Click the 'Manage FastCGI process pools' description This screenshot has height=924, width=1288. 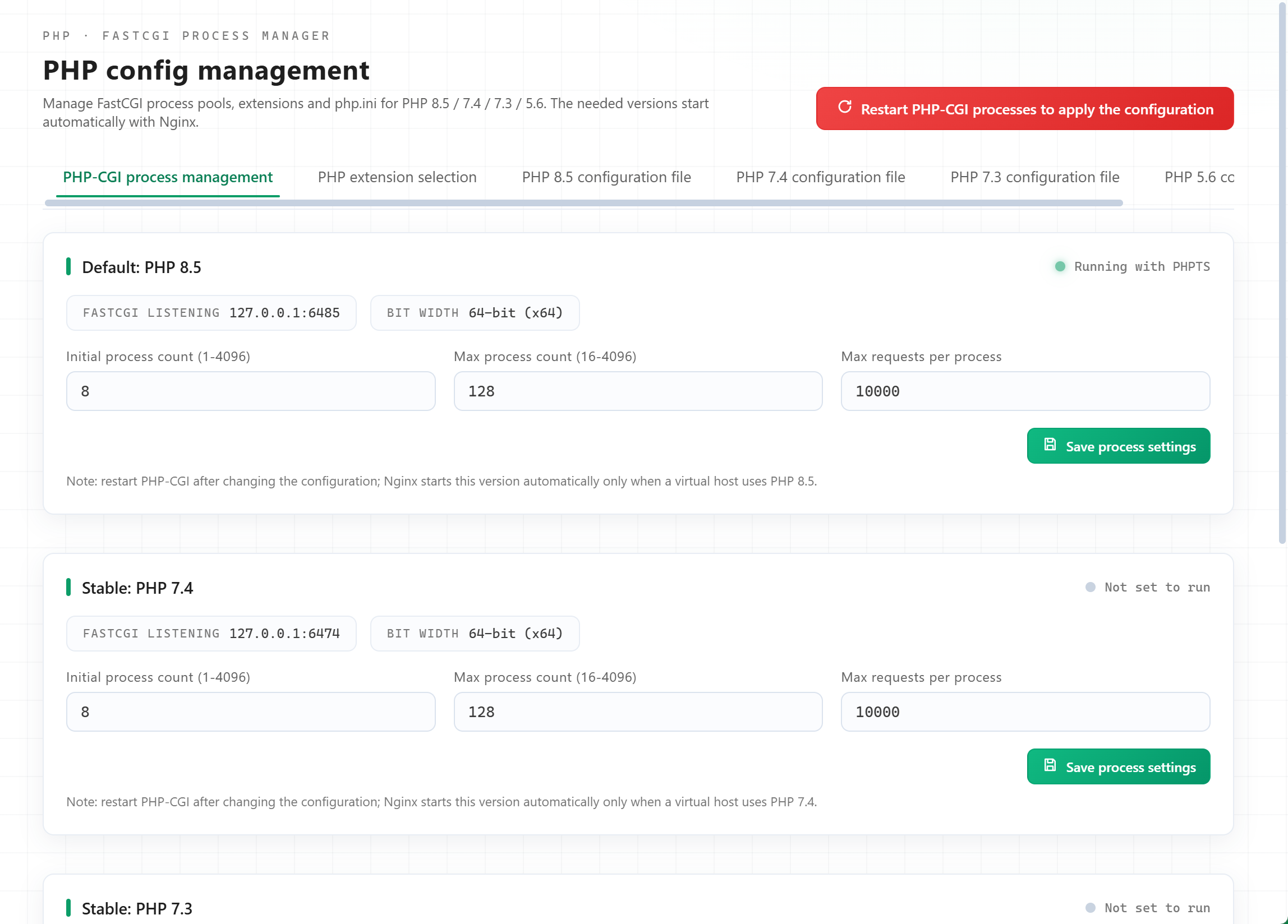(x=375, y=112)
